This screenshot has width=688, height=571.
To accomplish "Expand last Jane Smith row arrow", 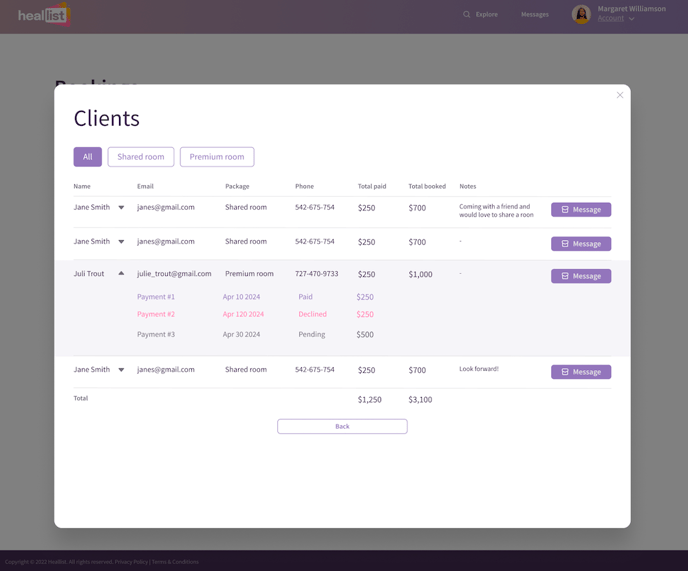I will click(x=121, y=370).
